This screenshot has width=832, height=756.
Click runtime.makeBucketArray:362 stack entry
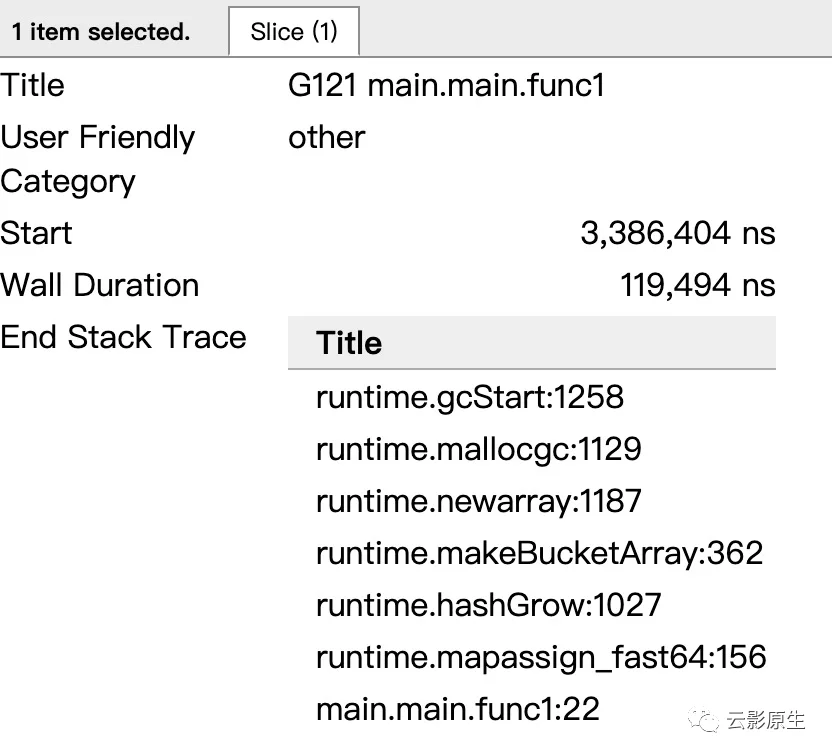539,553
